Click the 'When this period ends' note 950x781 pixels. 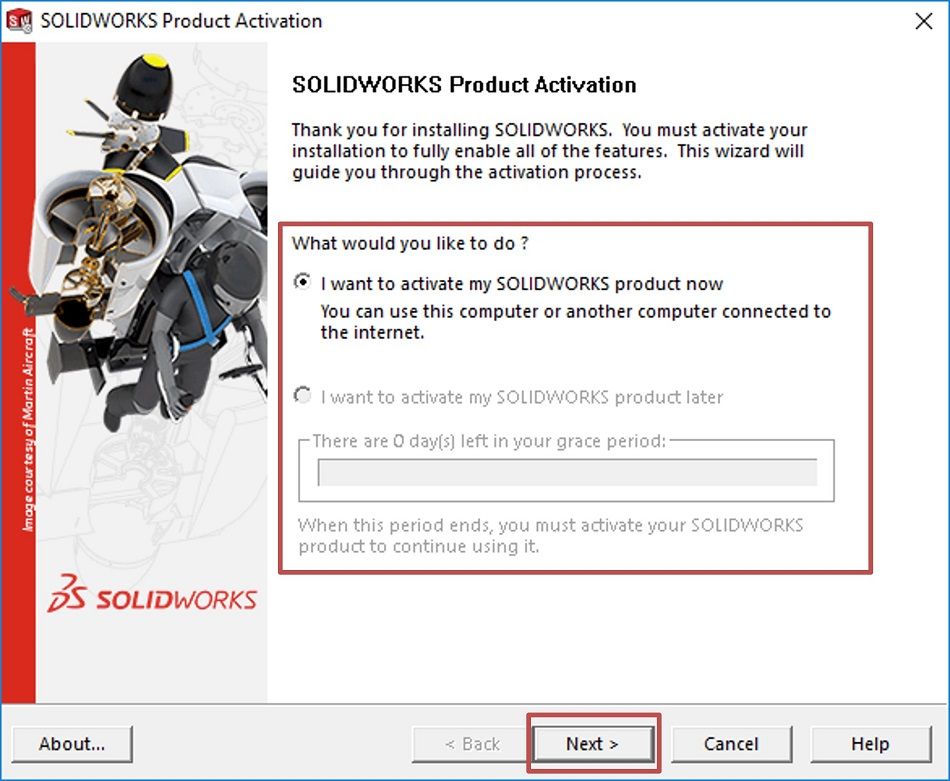click(x=550, y=536)
